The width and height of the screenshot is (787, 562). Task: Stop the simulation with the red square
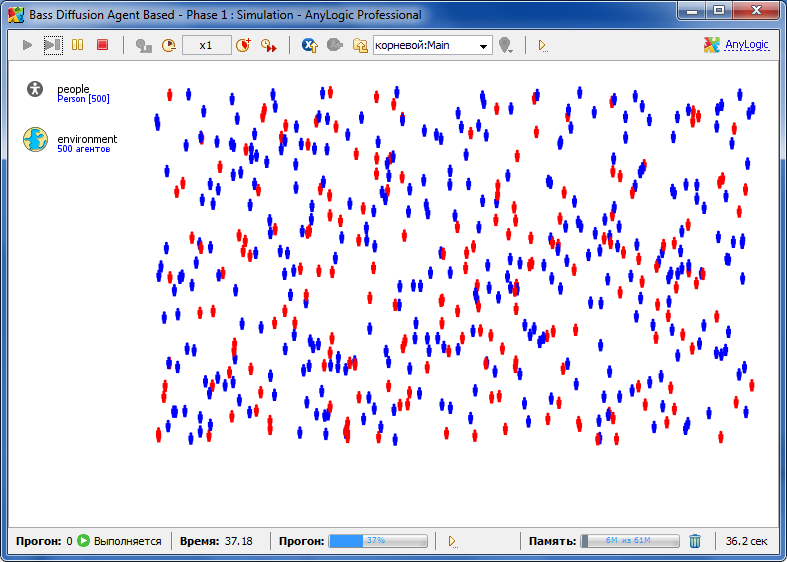tap(102, 45)
